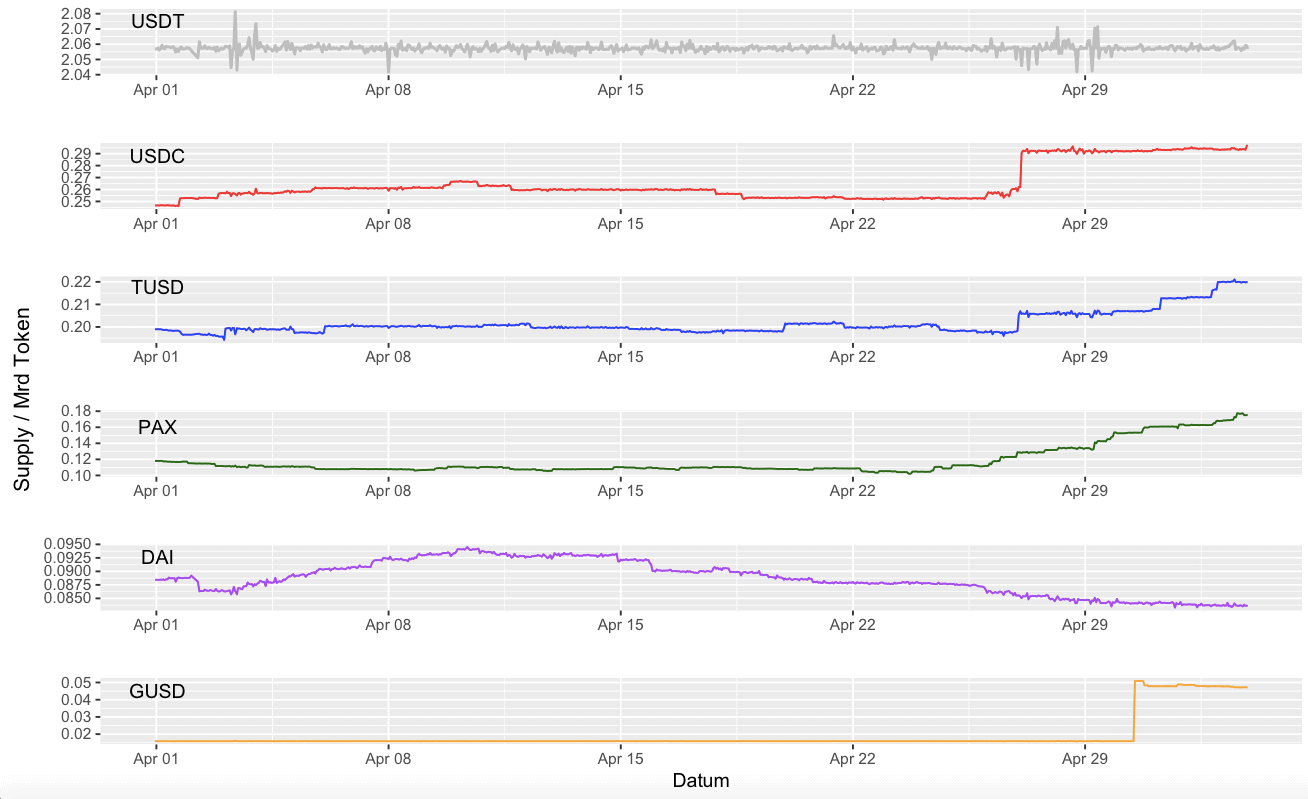Click "Apr 01" under the USDT chart
The height and width of the screenshot is (799, 1308).
156,89
